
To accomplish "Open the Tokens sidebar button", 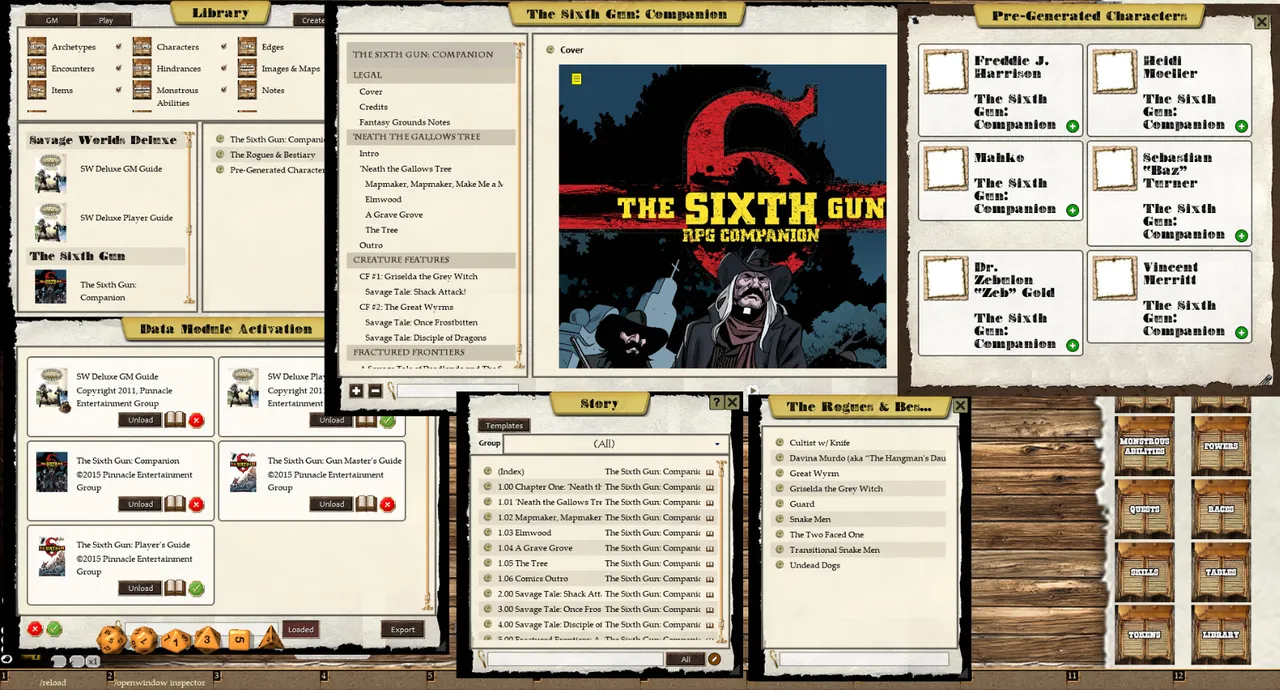I will 1145,634.
